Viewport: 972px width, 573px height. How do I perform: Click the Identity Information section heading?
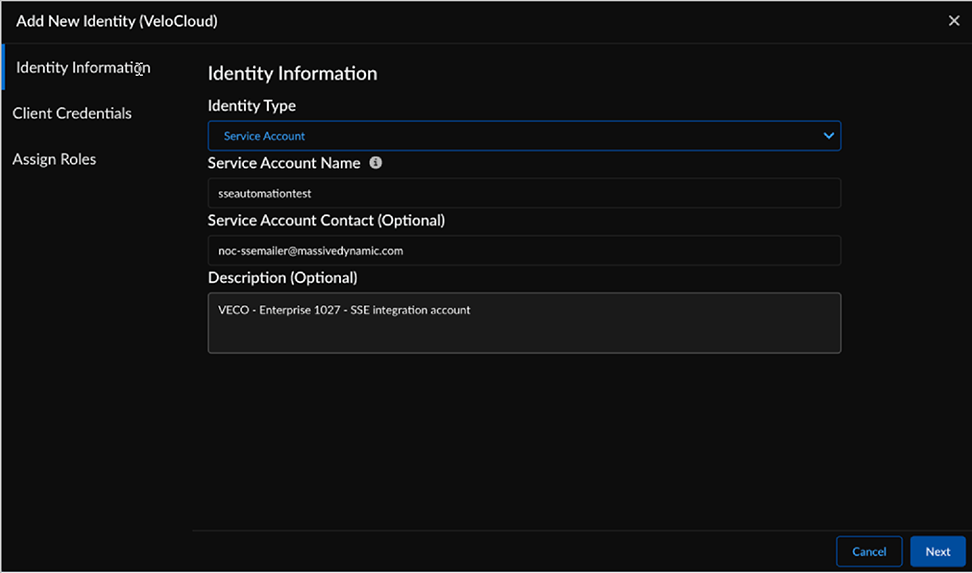pyautogui.click(x=292, y=74)
